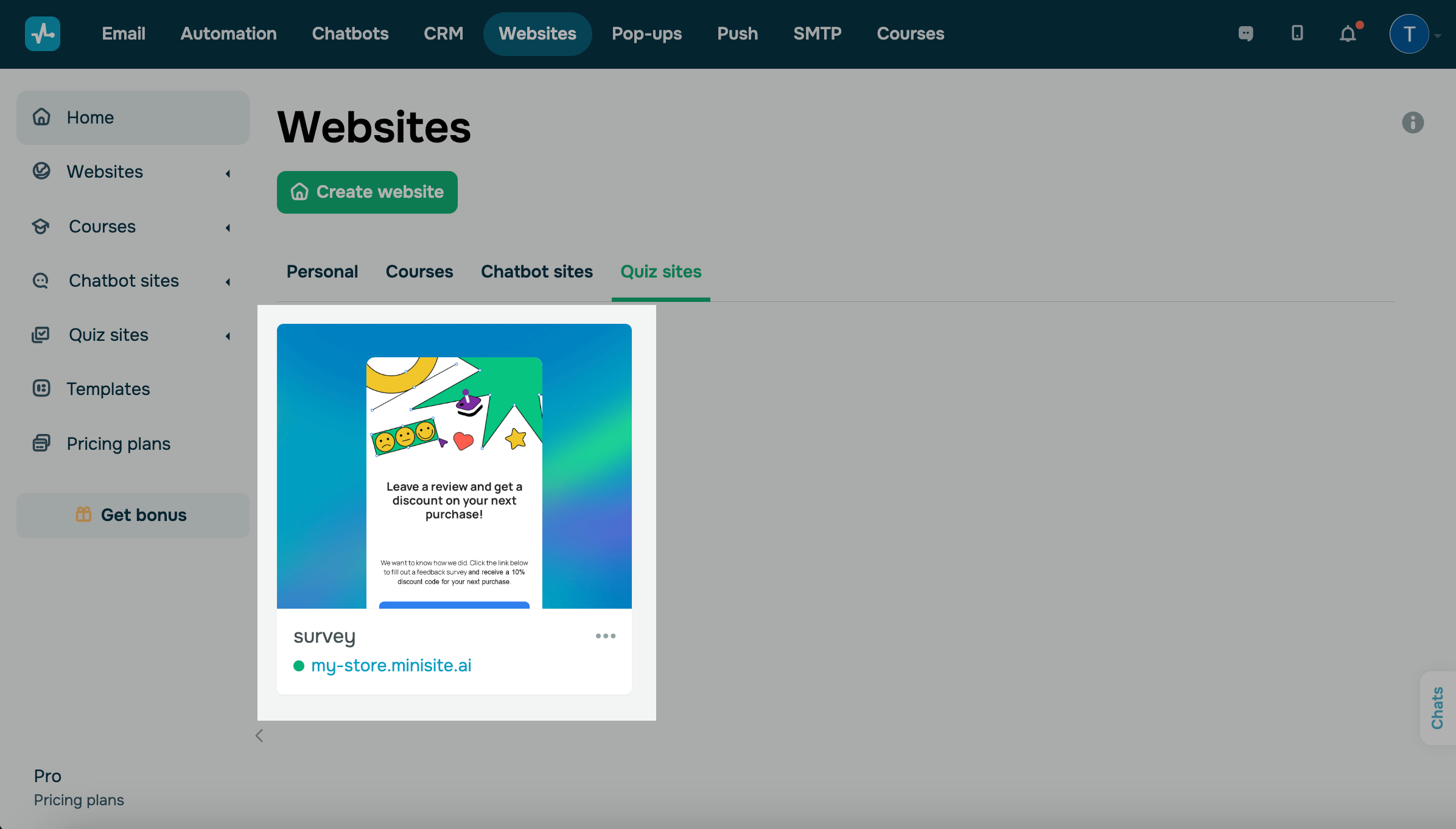
Task: Click the SendPulse logo icon
Action: click(43, 33)
